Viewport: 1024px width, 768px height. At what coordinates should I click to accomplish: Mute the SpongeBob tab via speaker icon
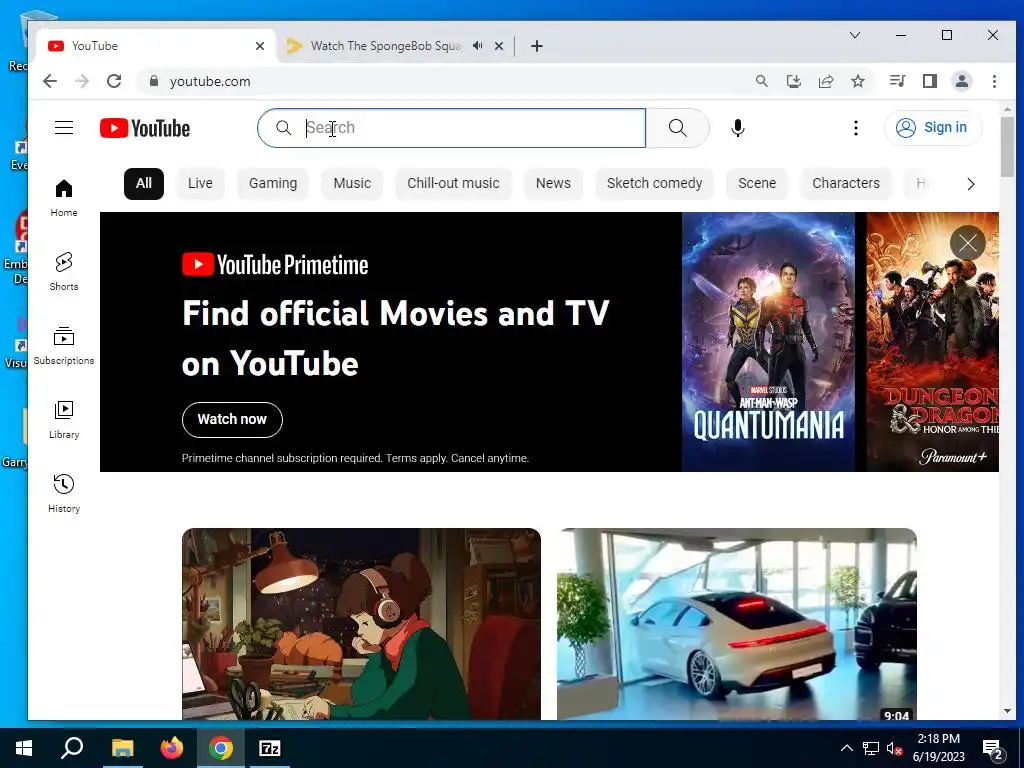pos(477,46)
